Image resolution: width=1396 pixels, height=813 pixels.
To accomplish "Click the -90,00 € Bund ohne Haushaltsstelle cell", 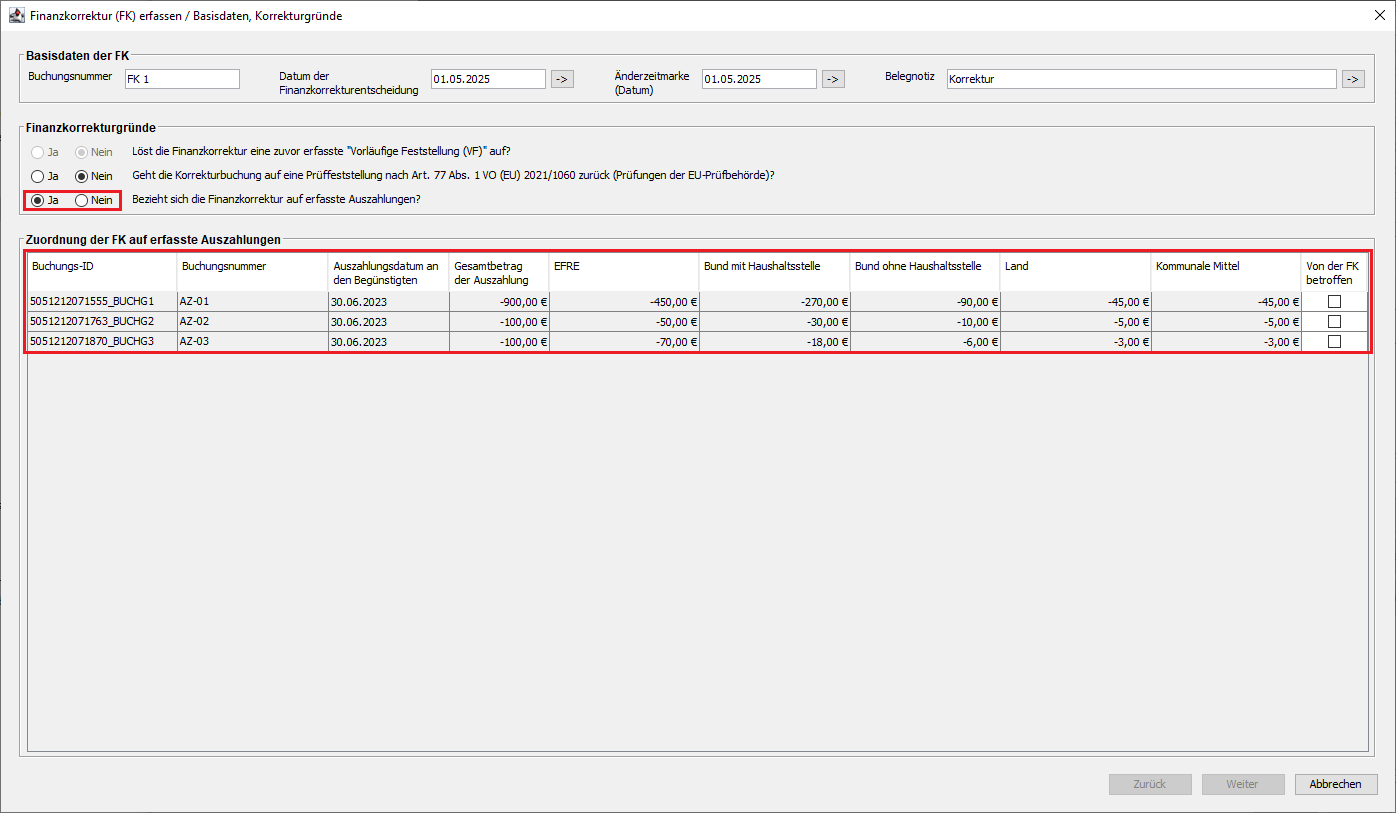I will (x=925, y=302).
